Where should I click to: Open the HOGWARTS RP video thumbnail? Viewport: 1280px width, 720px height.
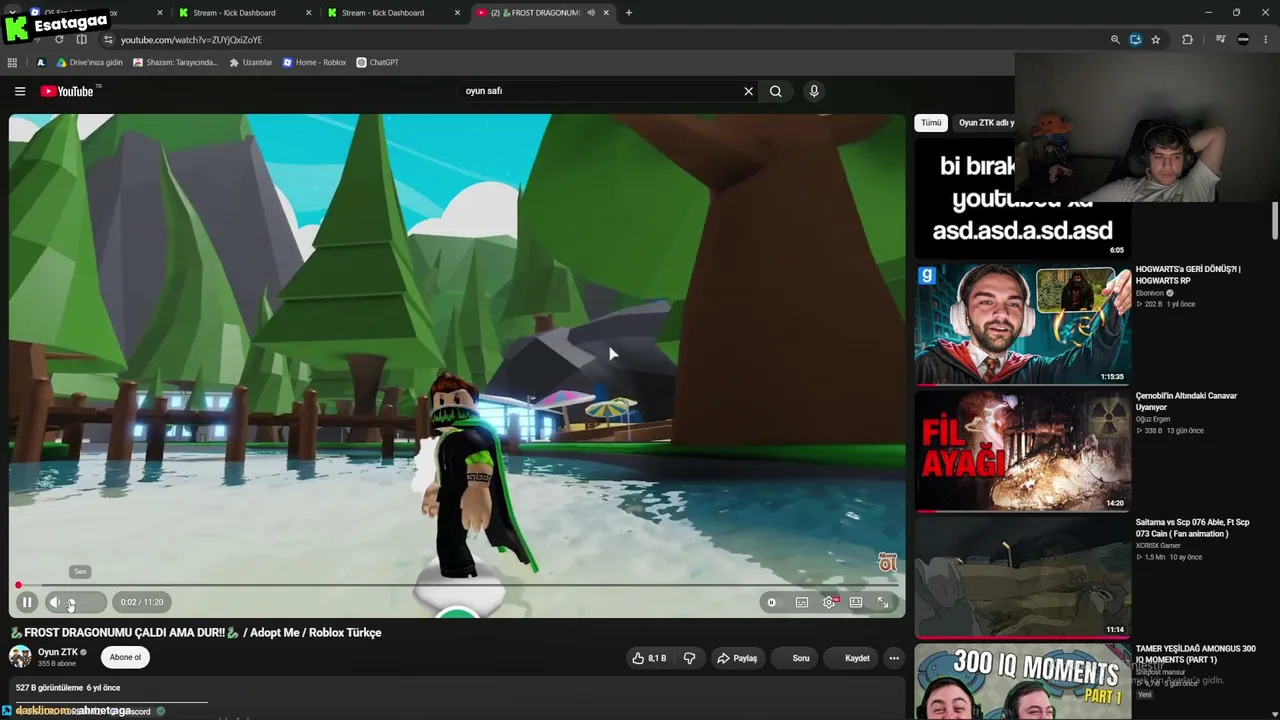[x=1022, y=324]
